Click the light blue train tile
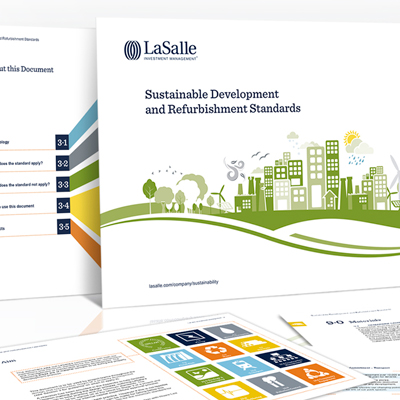400x400 pixels. click(246, 366)
